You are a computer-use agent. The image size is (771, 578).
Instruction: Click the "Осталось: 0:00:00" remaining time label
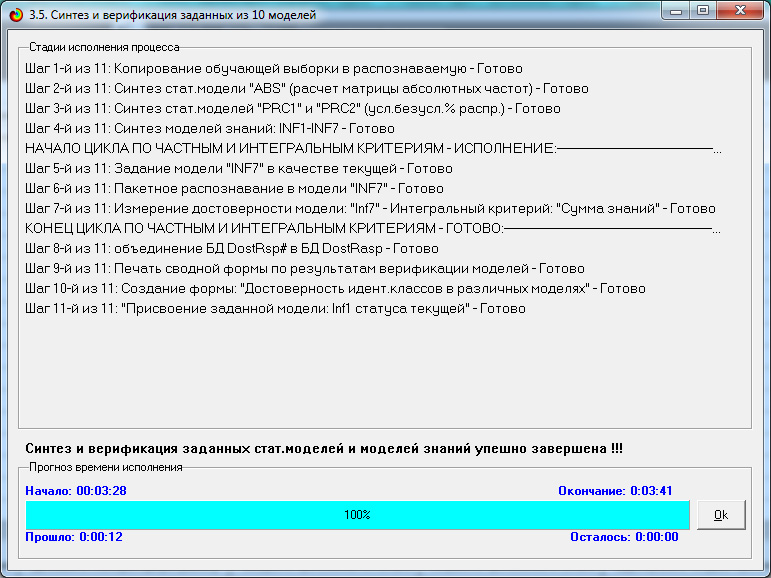tap(624, 537)
